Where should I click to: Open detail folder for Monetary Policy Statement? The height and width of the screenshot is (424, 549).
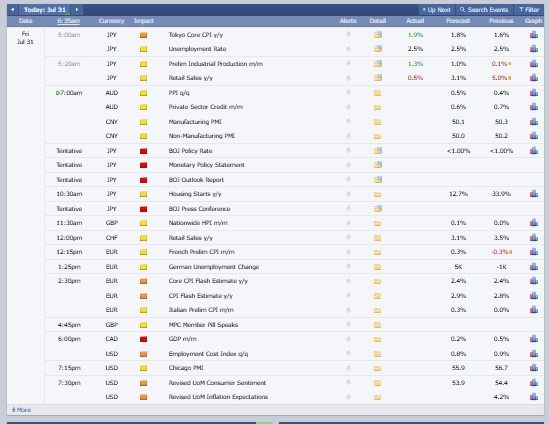coord(377,165)
